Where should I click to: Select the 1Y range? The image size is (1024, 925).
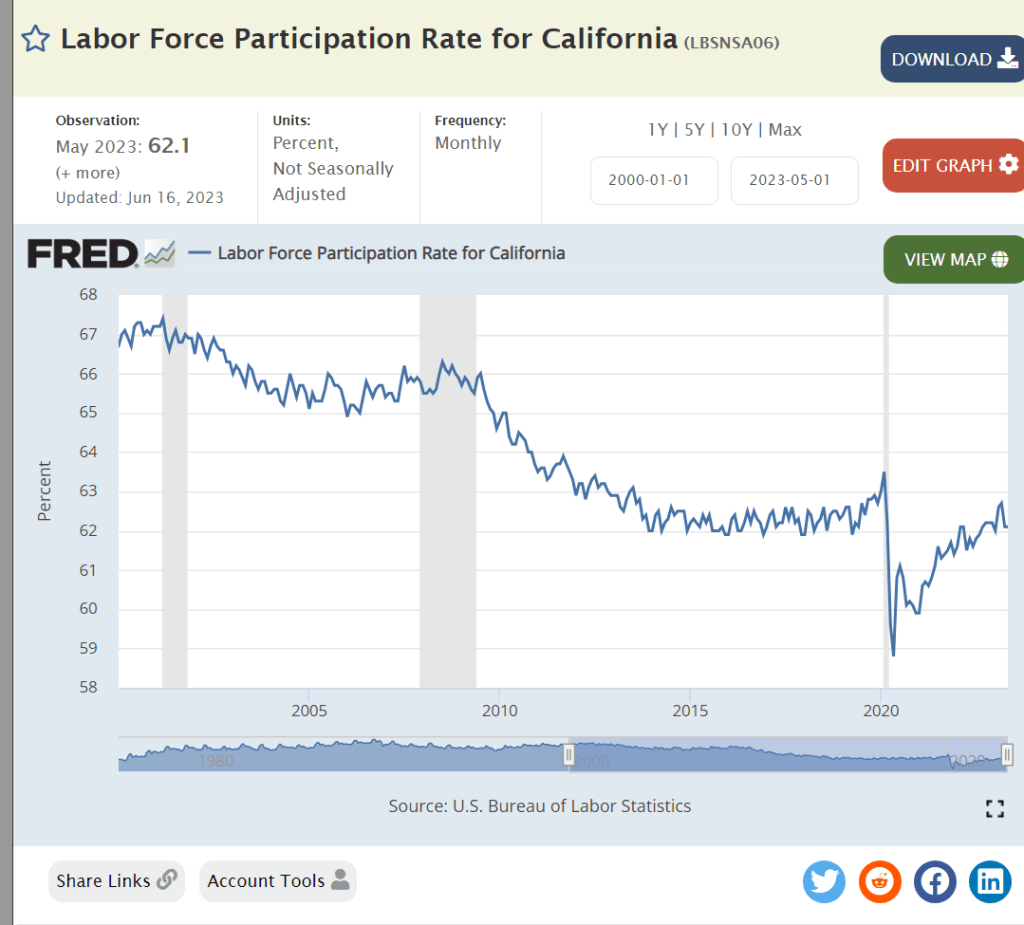(658, 129)
